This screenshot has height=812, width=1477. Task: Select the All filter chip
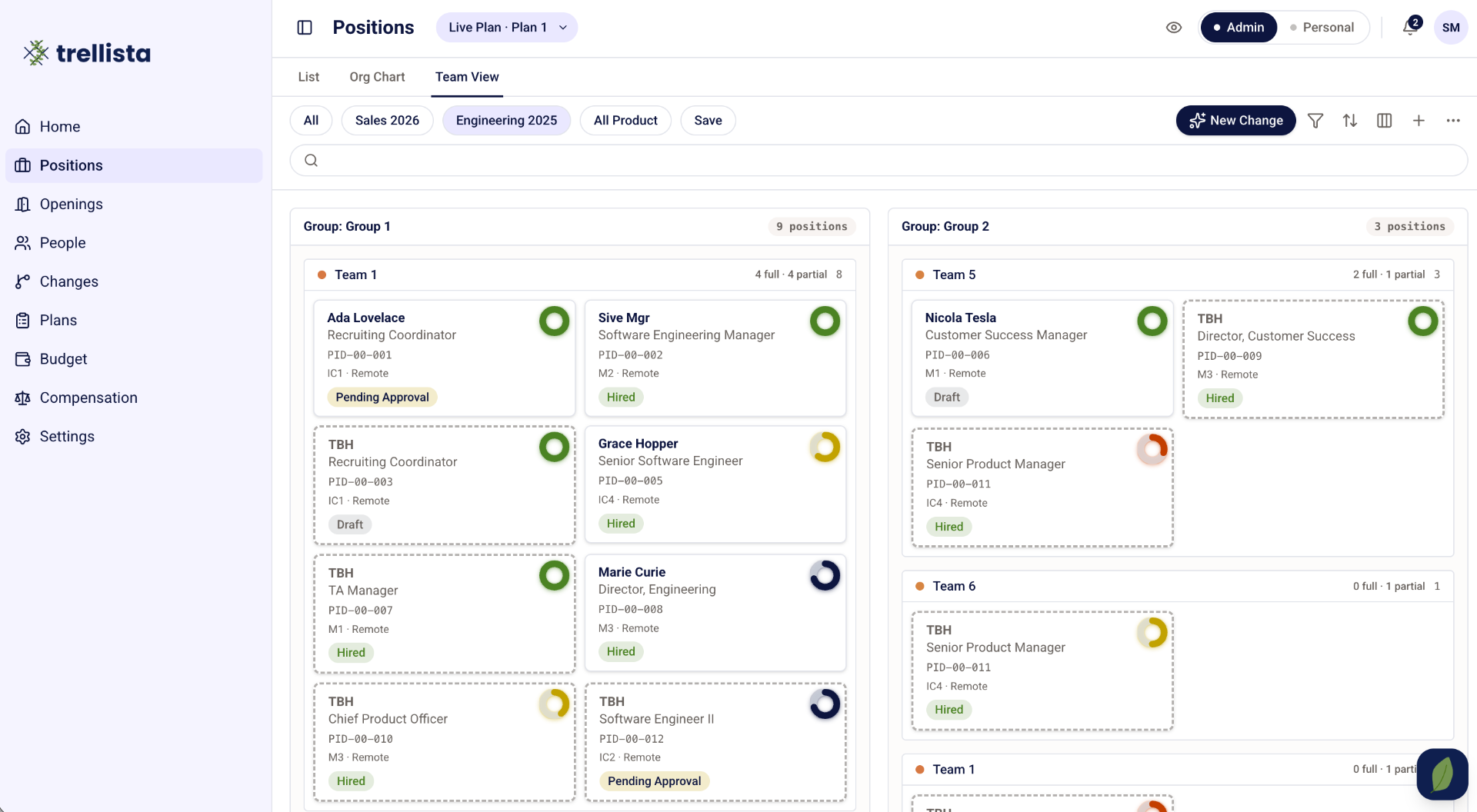[x=311, y=121]
